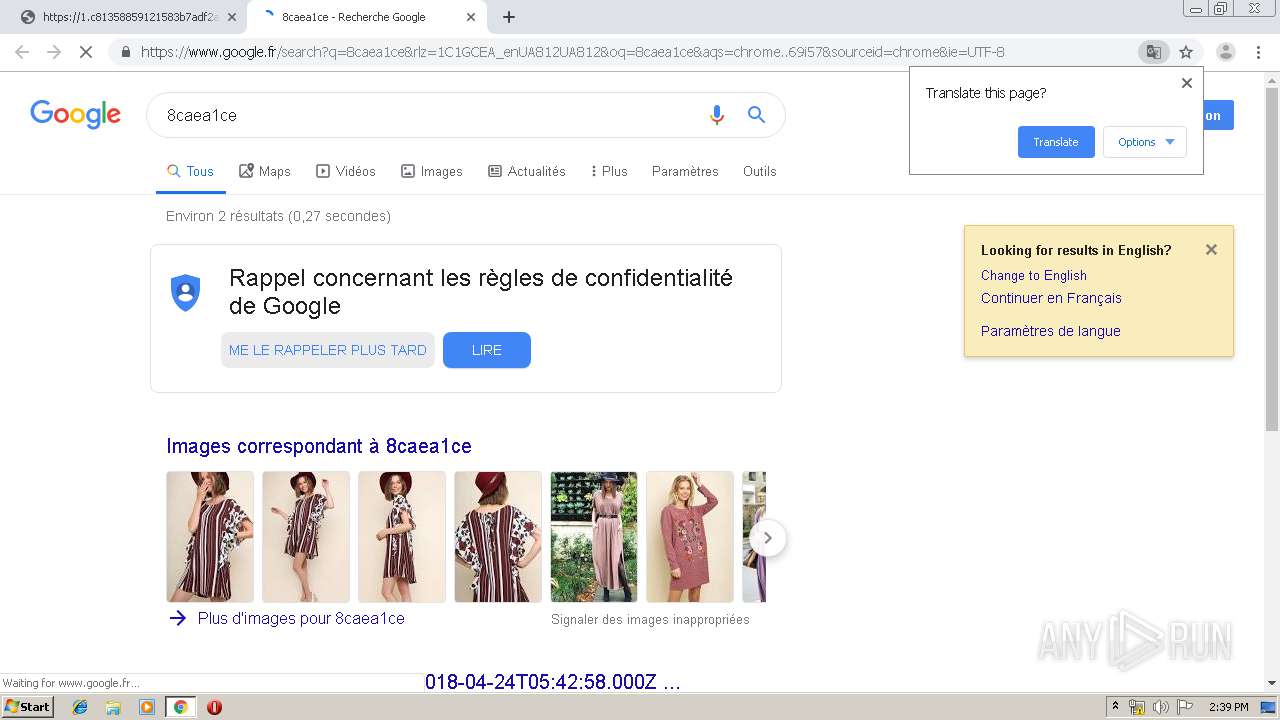The width and height of the screenshot is (1280, 720).
Task: Click the result link with date 018-04-24T05:42:58
Action: [553, 682]
